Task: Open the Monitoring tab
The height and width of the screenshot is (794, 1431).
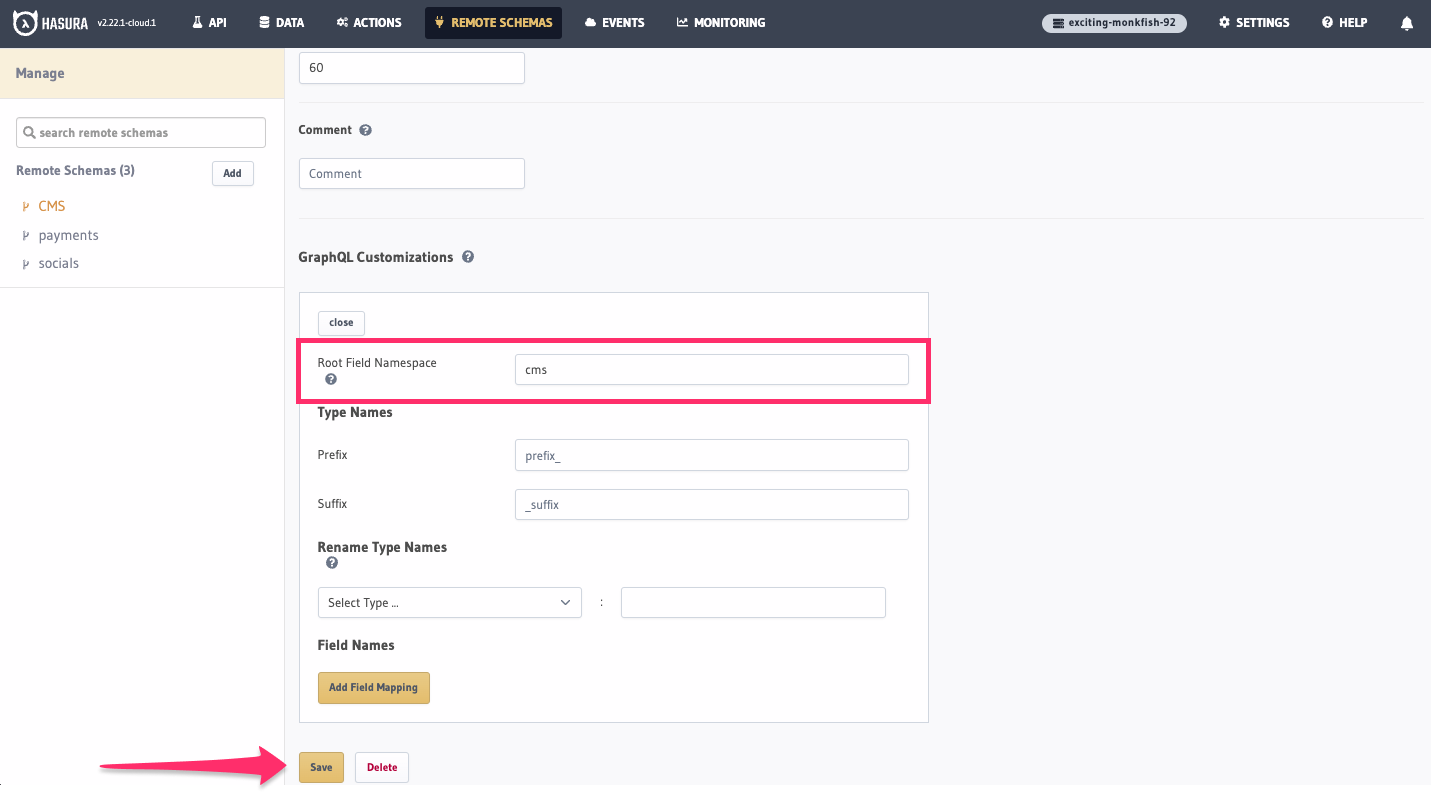Action: (721, 23)
